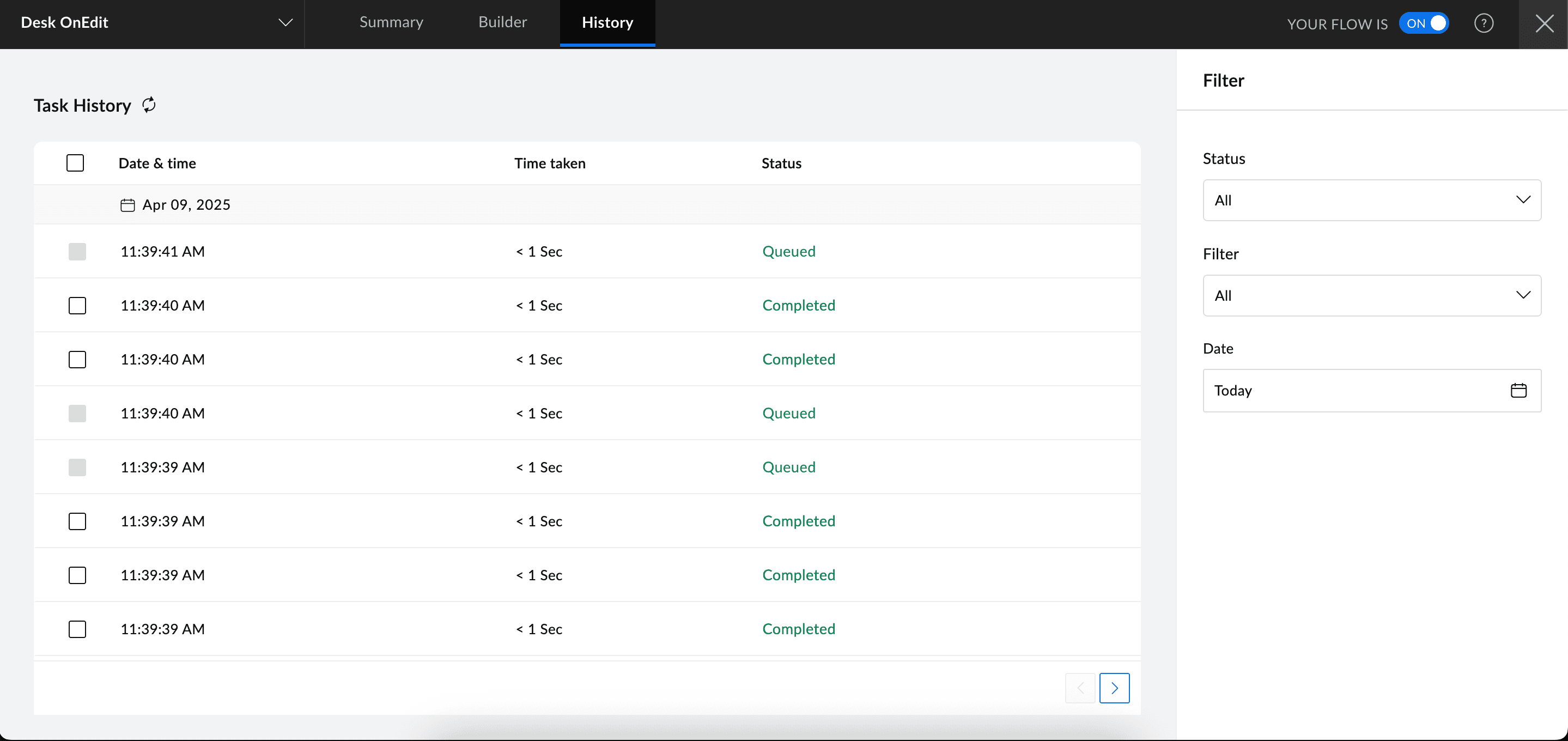Switch to the Summary tab

[x=391, y=22]
